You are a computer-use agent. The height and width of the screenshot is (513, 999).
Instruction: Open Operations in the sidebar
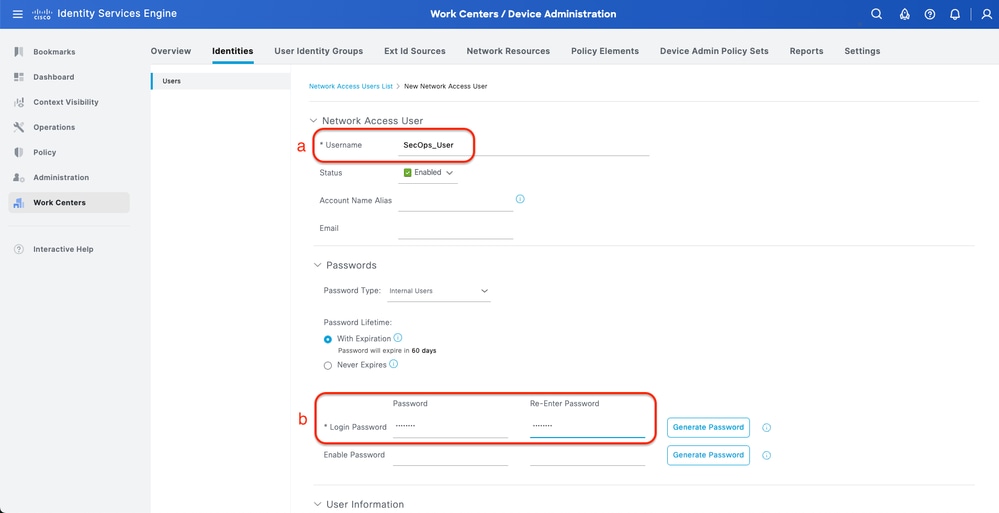[x=54, y=127]
